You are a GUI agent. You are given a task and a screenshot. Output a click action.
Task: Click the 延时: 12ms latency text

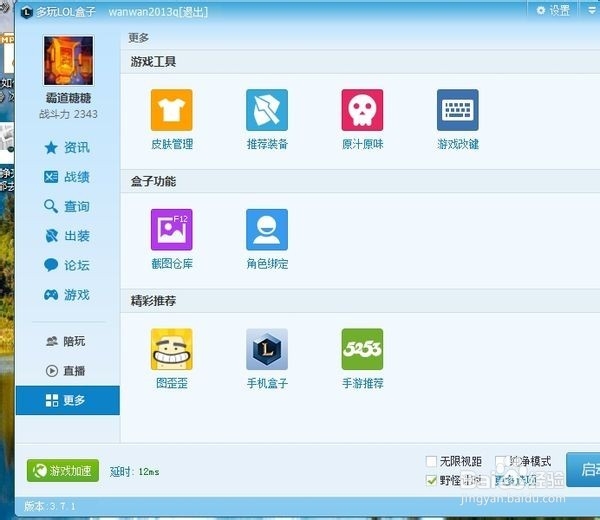tap(134, 471)
